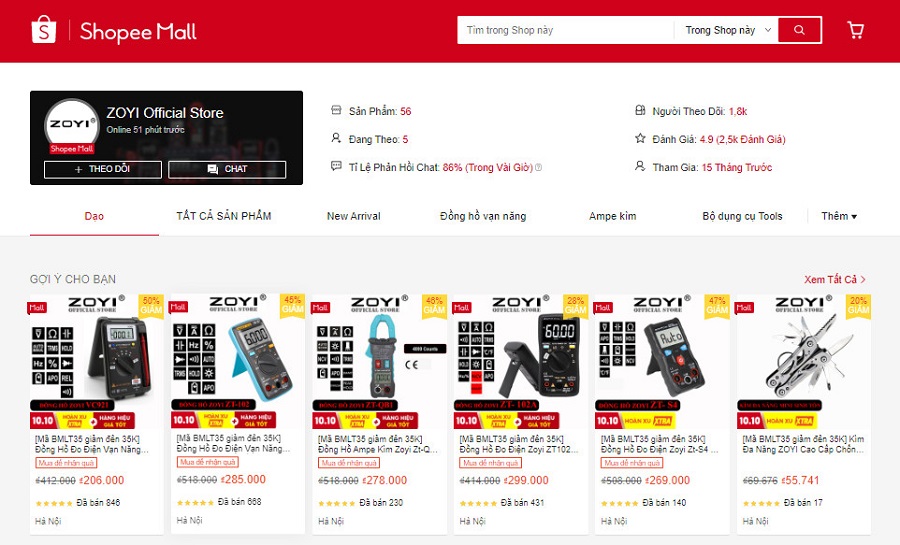
Task: Click the ZOYI store avatar logo
Action: coord(71,126)
